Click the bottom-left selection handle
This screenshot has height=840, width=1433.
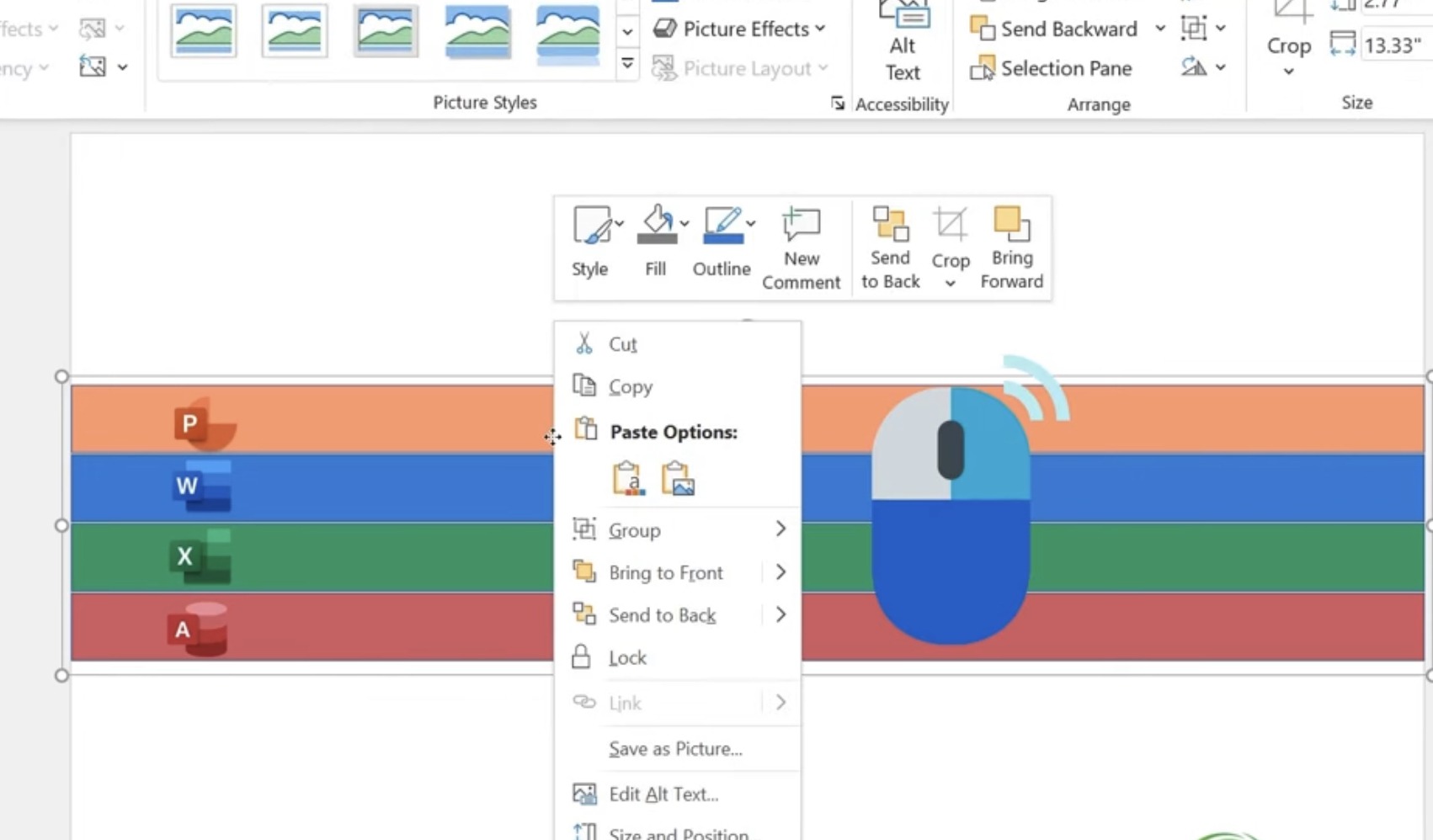point(61,675)
